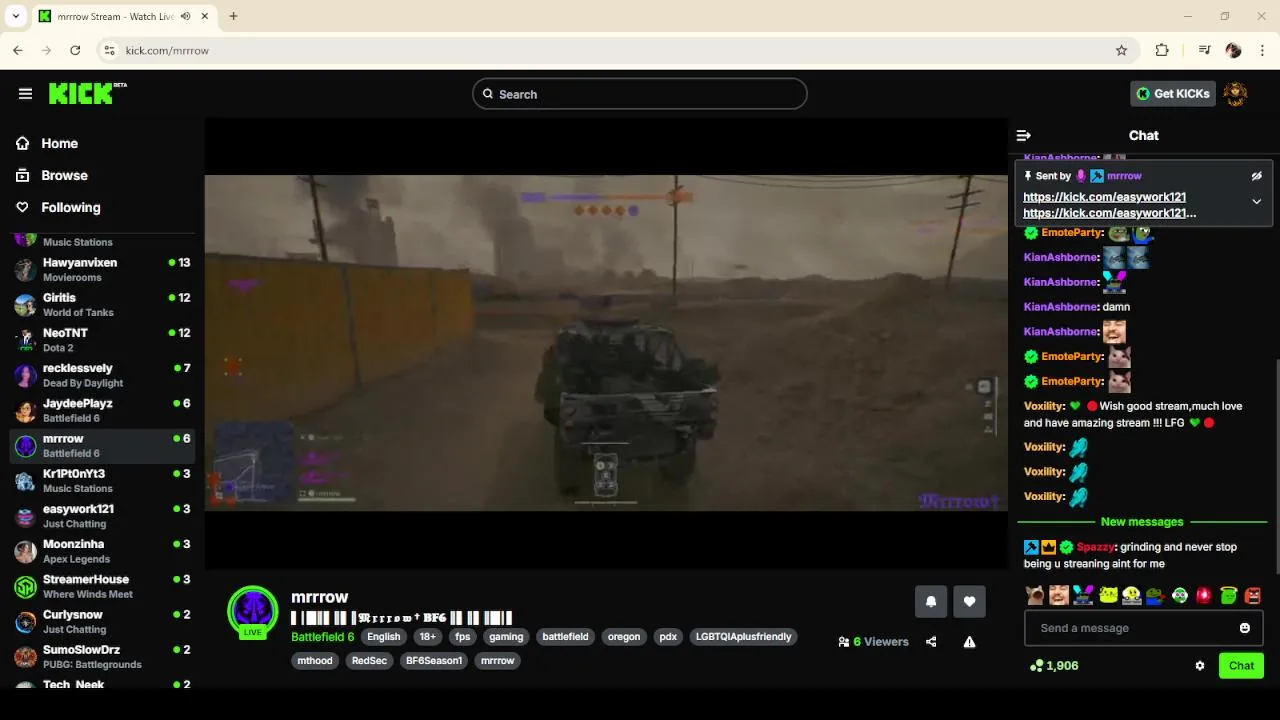The image size is (1280, 720).
Task: Follow channel with heart button
Action: click(969, 601)
